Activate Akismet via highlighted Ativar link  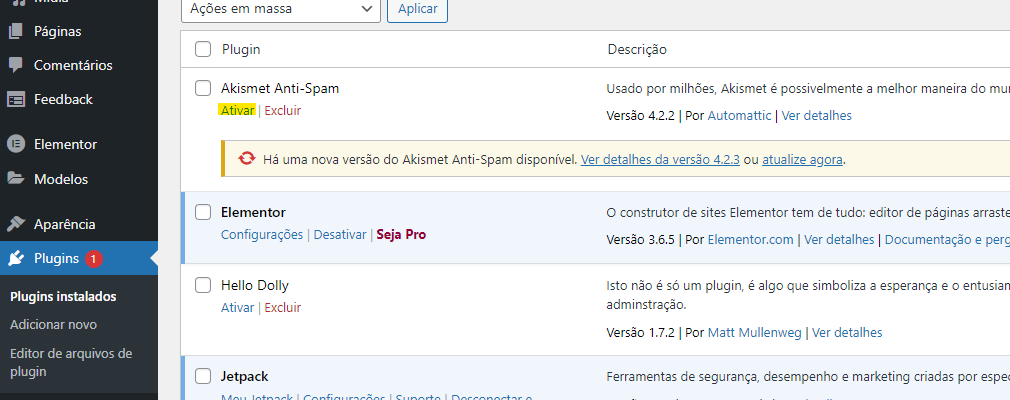[x=238, y=110]
